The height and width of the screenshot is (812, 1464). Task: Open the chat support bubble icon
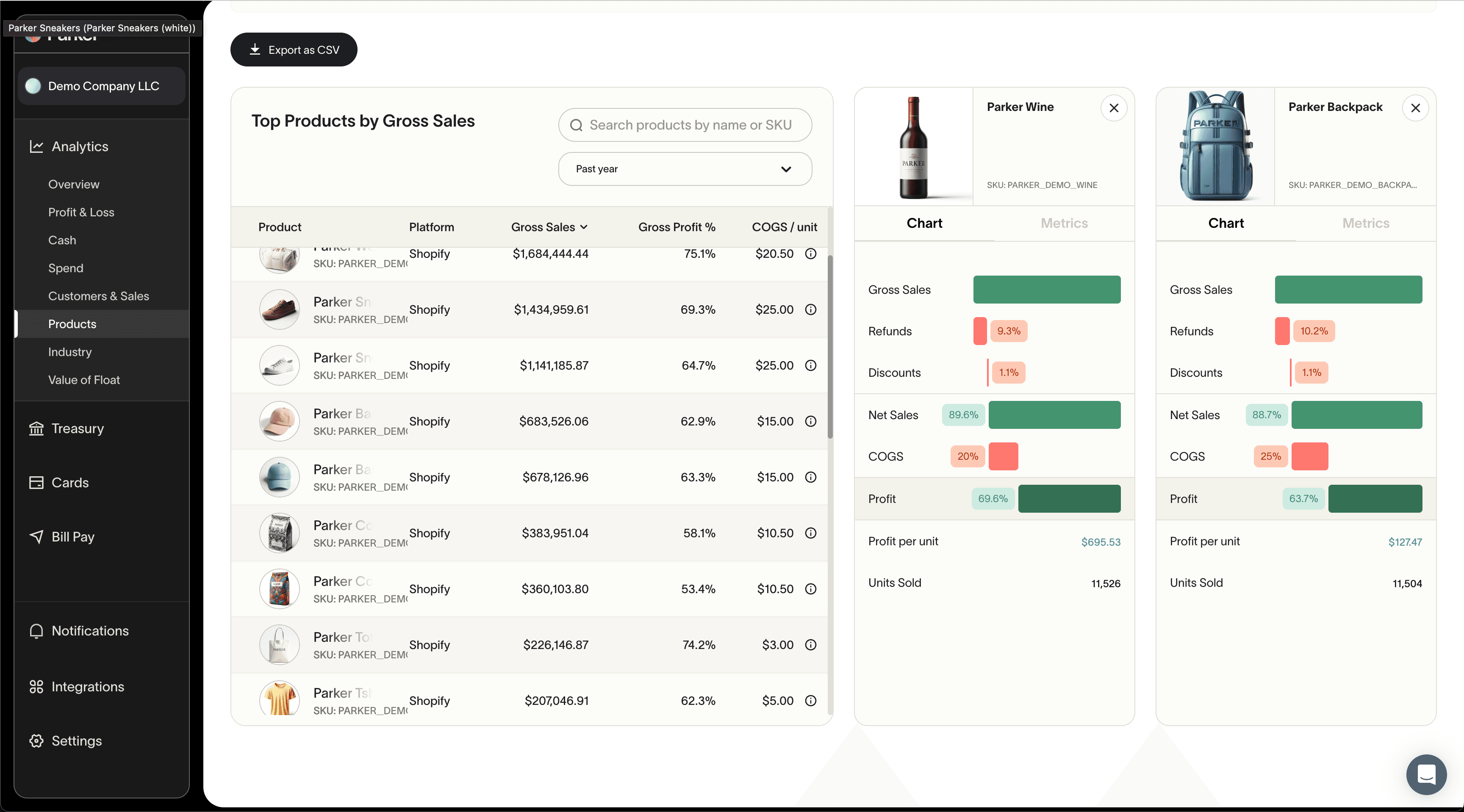pyautogui.click(x=1426, y=774)
